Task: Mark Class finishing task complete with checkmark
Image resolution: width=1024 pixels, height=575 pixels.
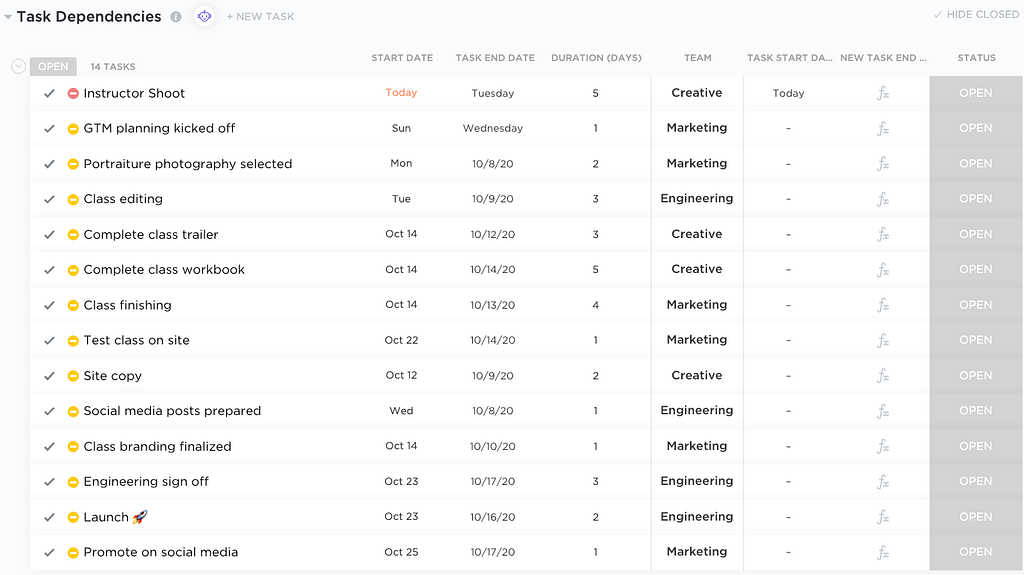Action: [x=49, y=305]
